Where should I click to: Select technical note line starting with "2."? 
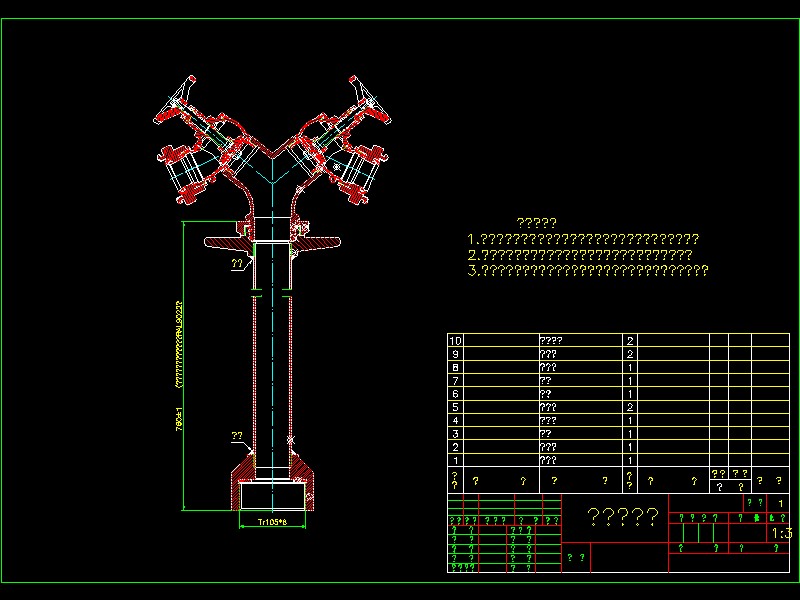coord(580,255)
